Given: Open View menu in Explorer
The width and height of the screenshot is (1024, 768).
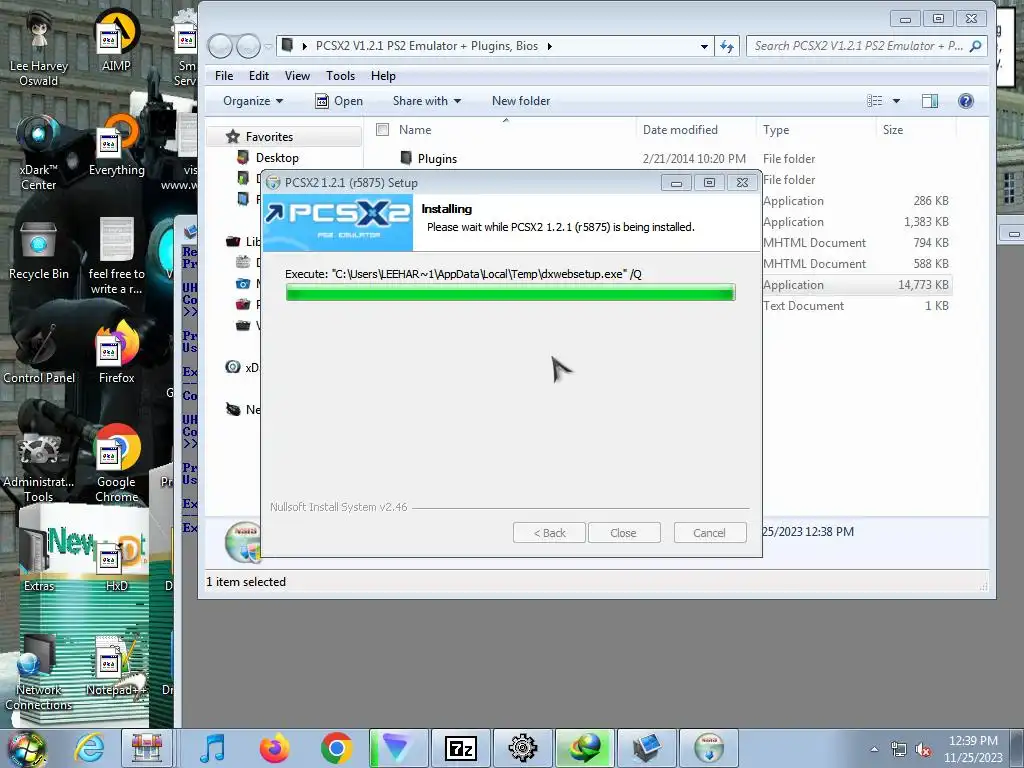Looking at the screenshot, I should [297, 76].
